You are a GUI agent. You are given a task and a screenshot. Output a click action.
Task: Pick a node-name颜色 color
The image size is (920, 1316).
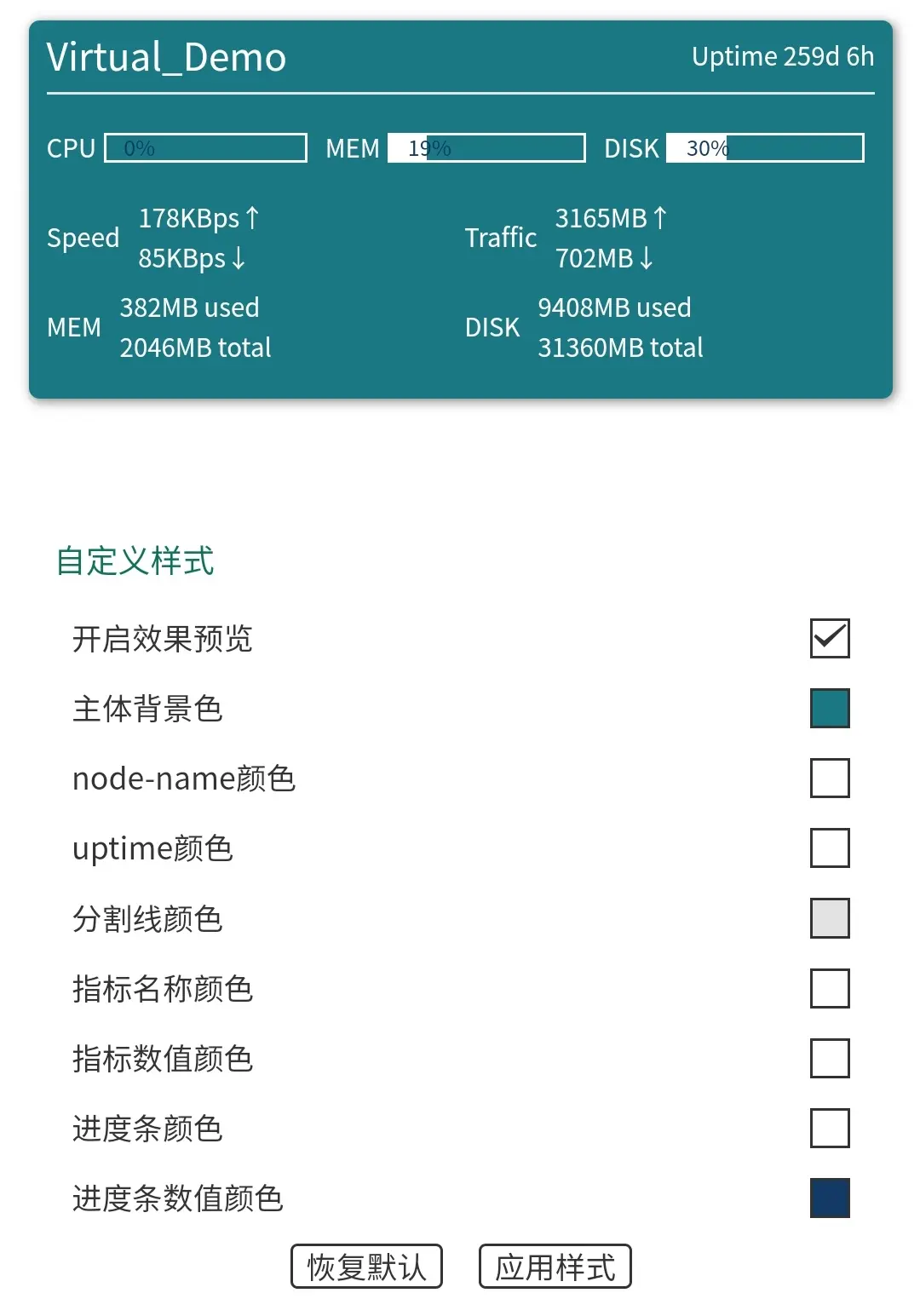830,777
